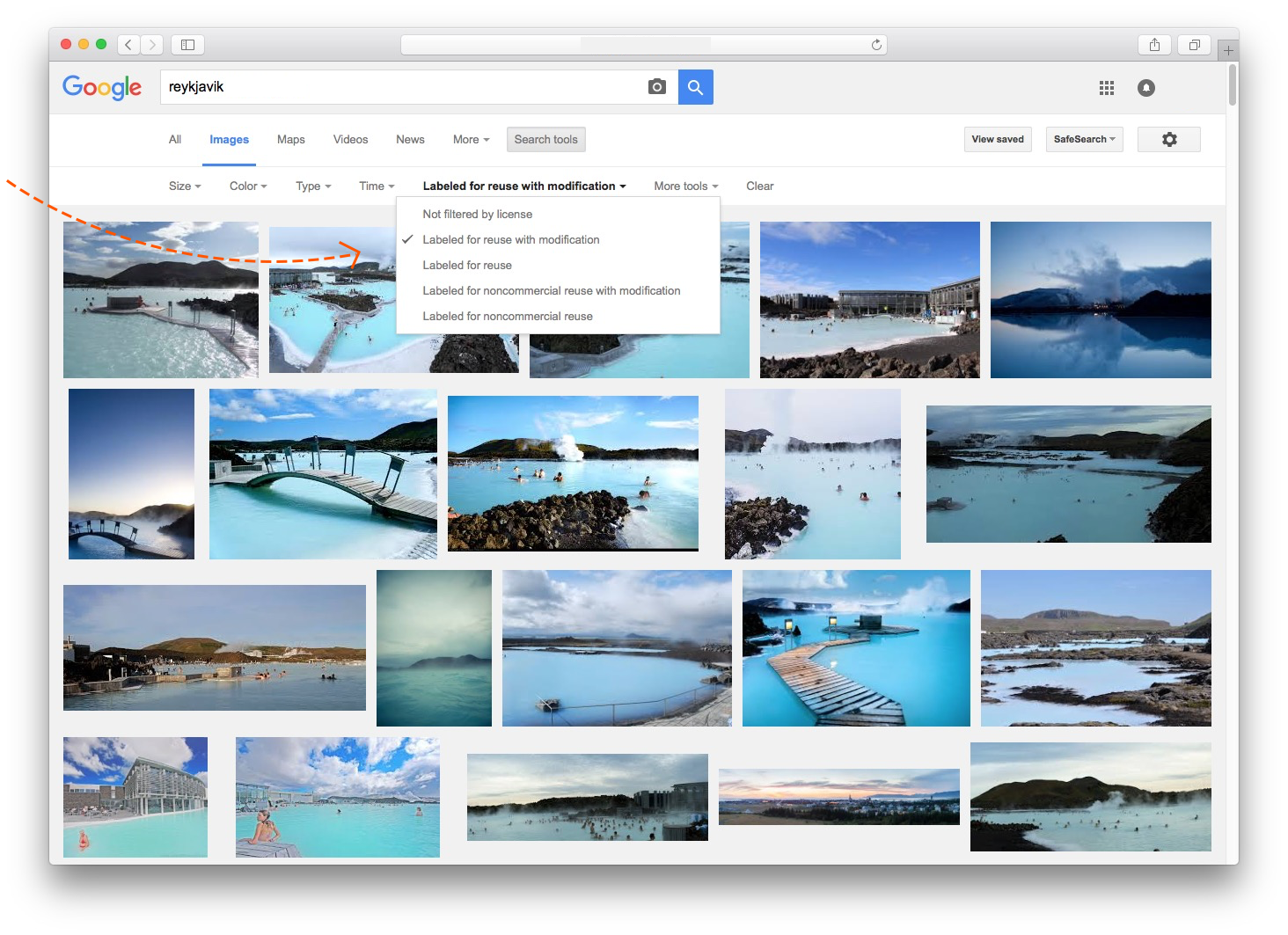Screen dimensions: 1288x935
Task: Switch to the Maps tab
Action: point(290,140)
